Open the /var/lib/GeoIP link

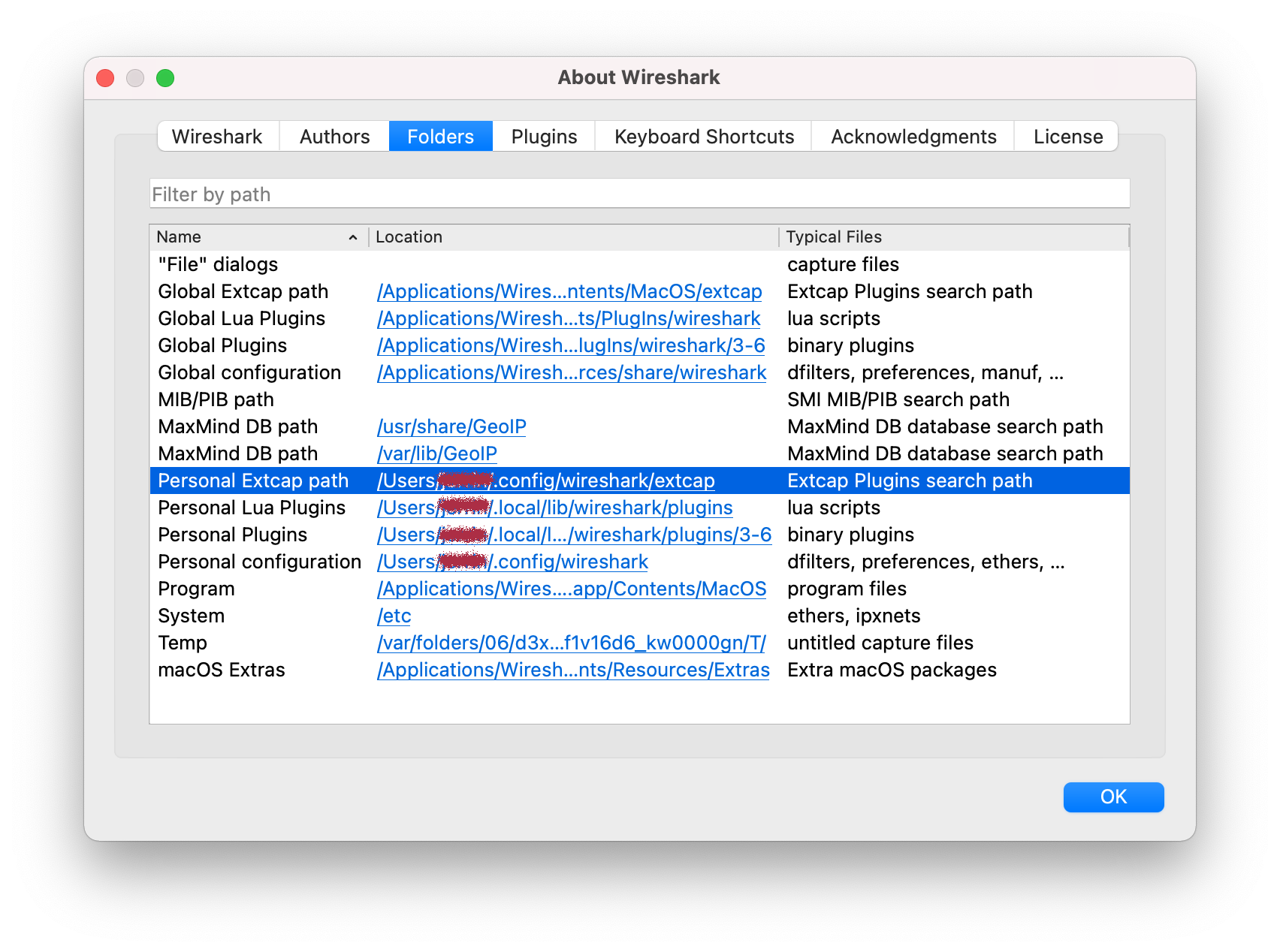pos(437,453)
